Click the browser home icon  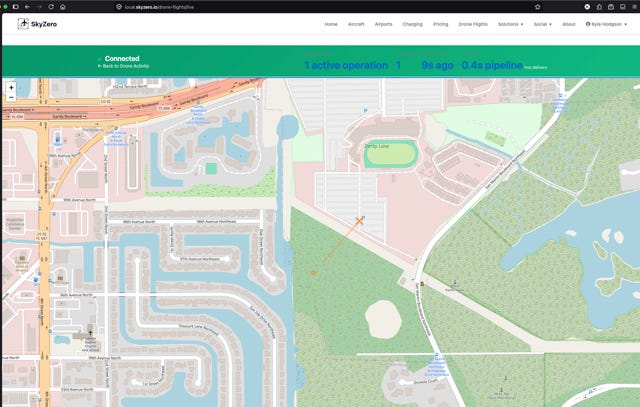click(x=62, y=7)
